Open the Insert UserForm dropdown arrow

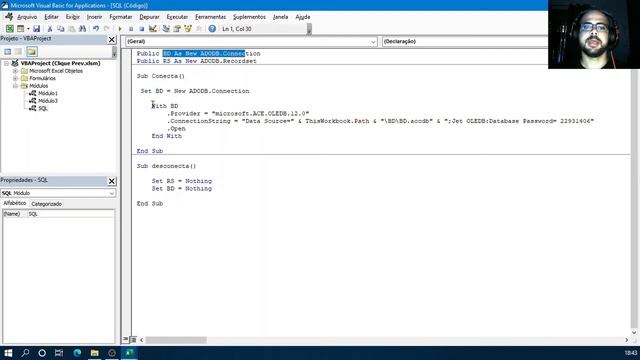[x=28, y=29]
